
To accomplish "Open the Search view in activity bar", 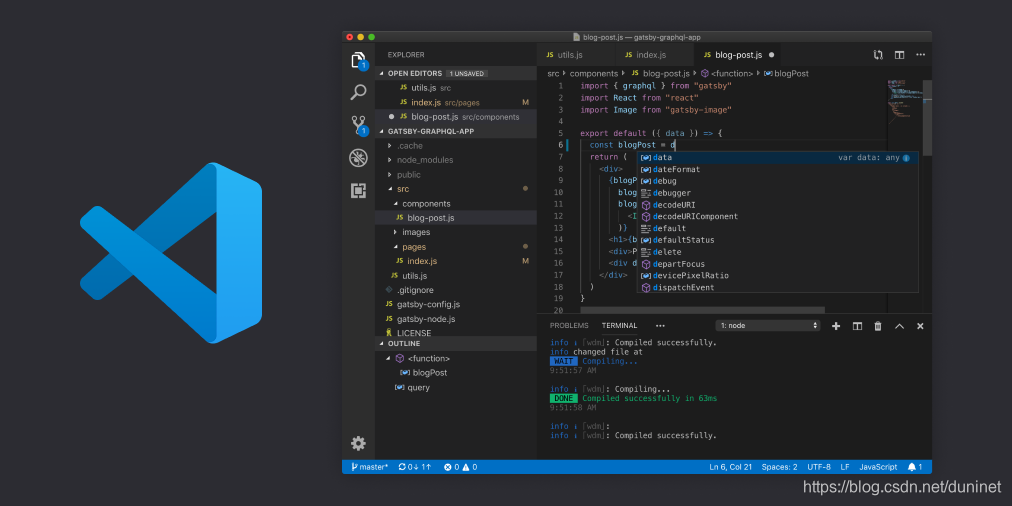I will tap(358, 92).
